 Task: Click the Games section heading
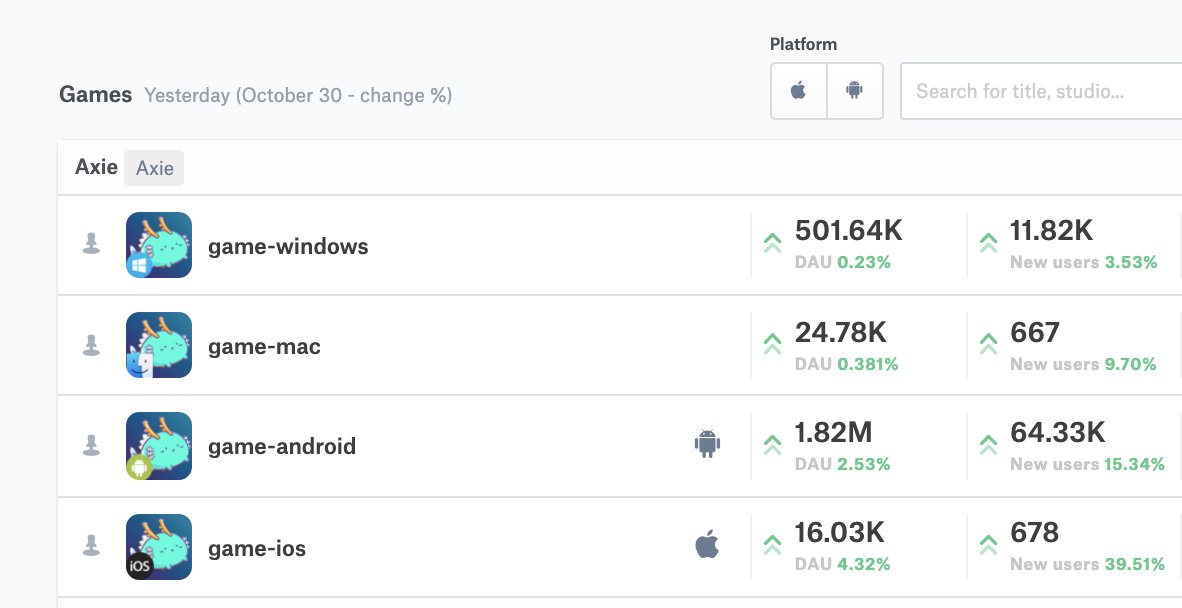[x=96, y=94]
